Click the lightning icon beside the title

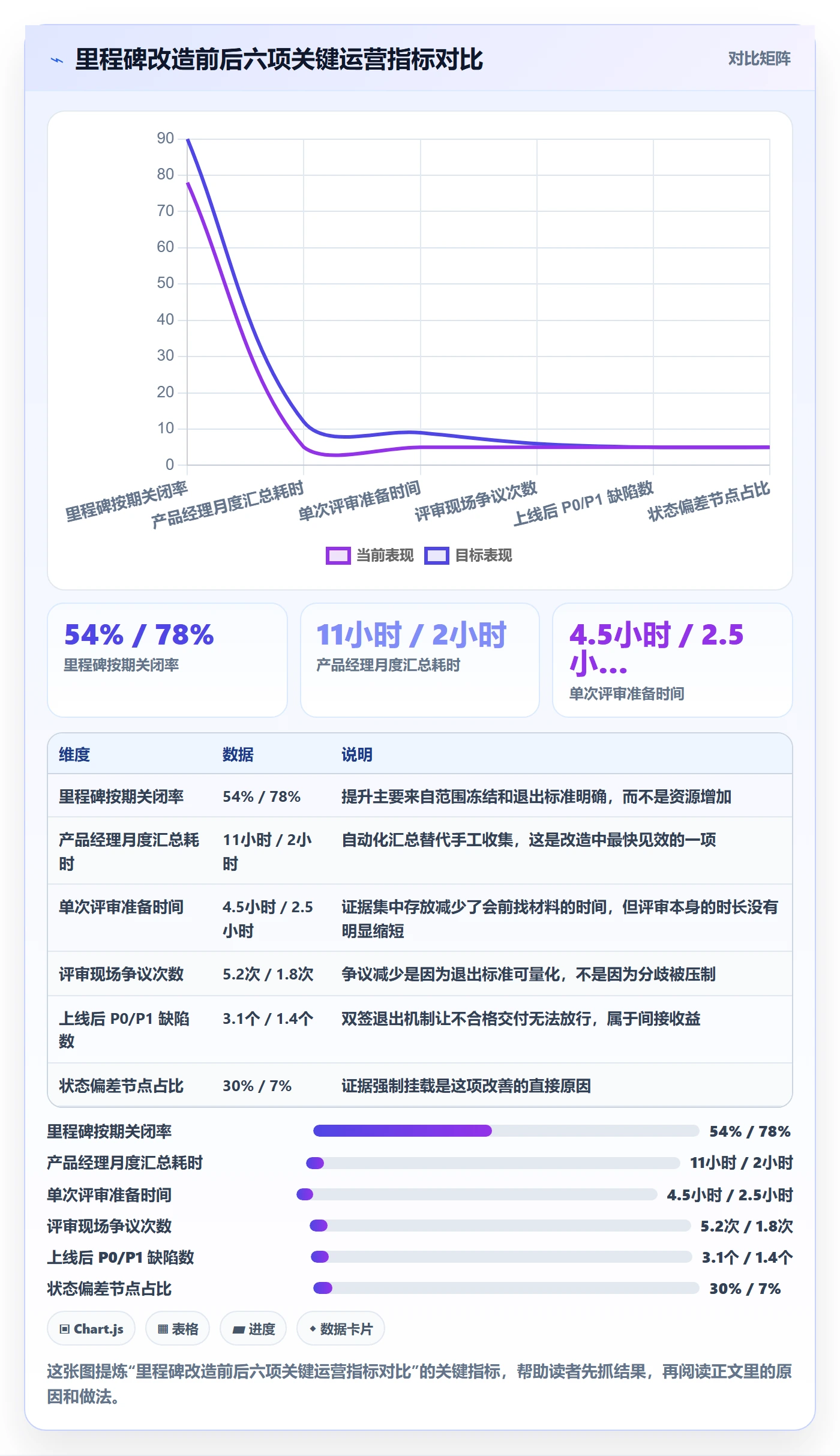[57, 60]
